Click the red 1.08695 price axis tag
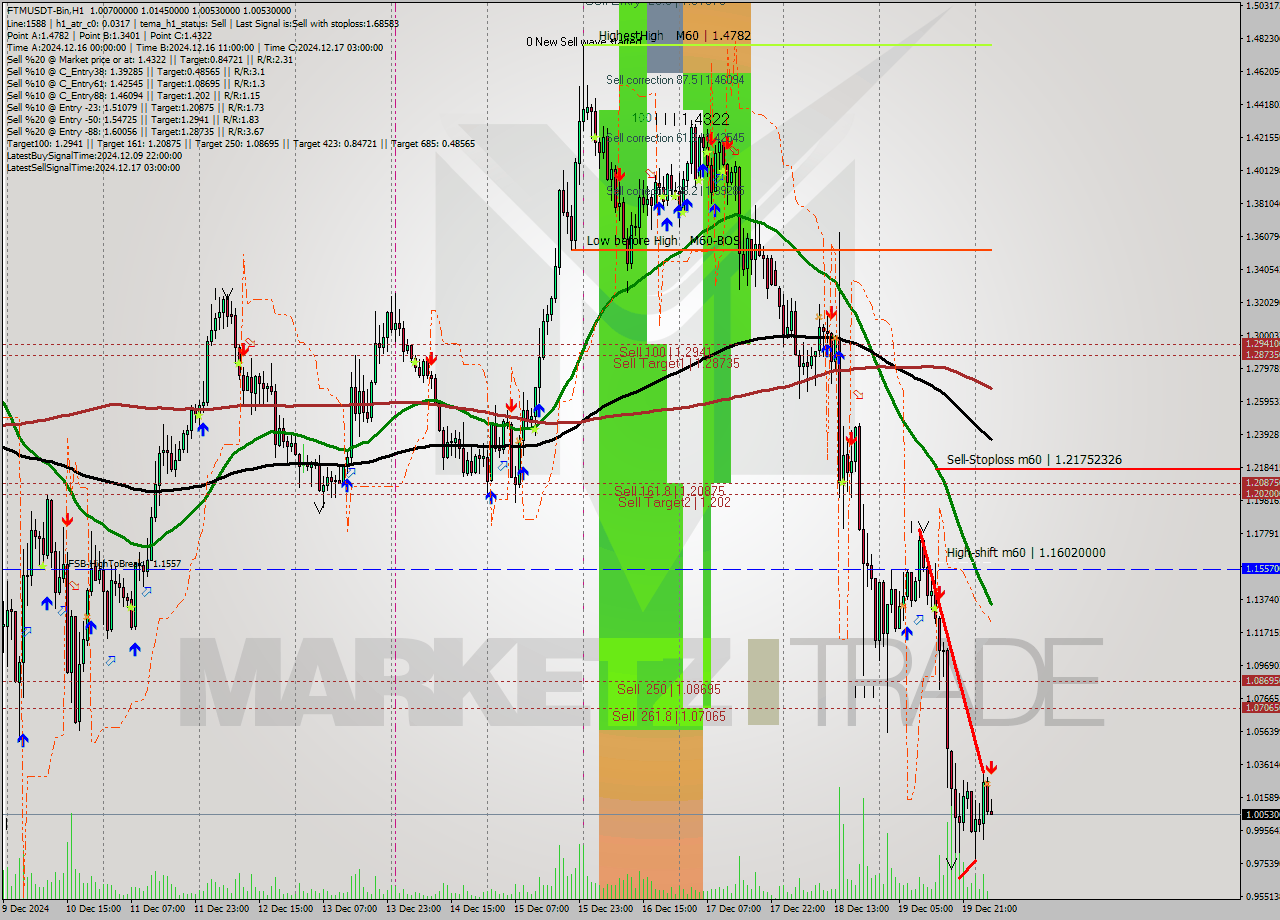Image resolution: width=1280 pixels, height=920 pixels. coord(1260,681)
